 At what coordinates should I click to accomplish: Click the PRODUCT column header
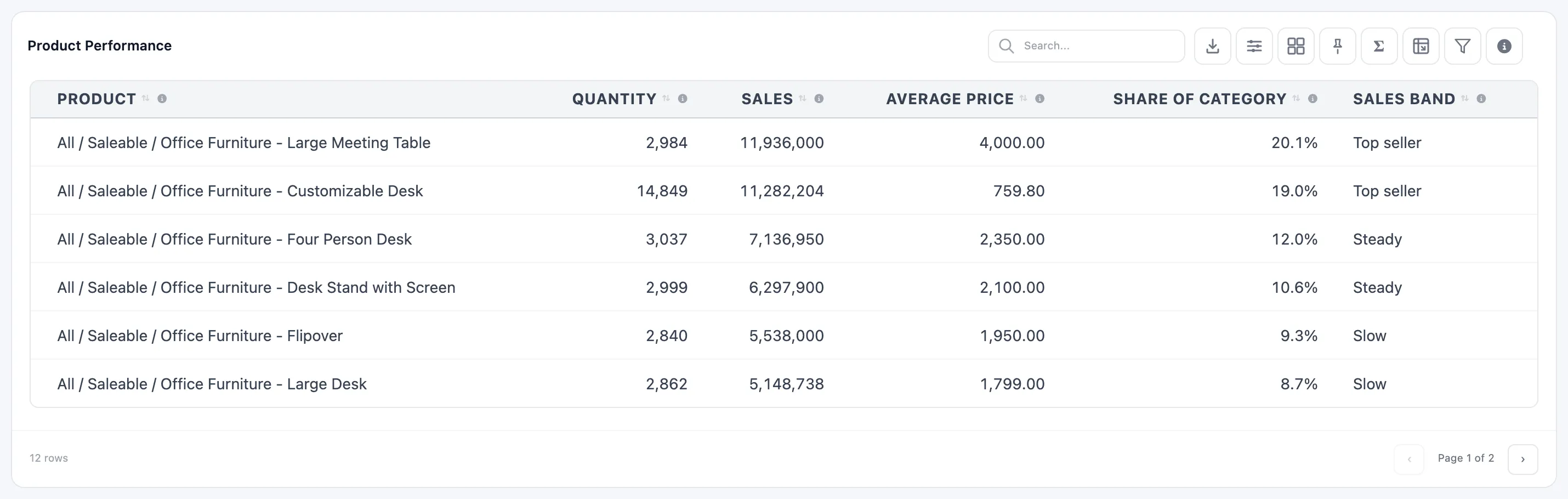(96, 99)
